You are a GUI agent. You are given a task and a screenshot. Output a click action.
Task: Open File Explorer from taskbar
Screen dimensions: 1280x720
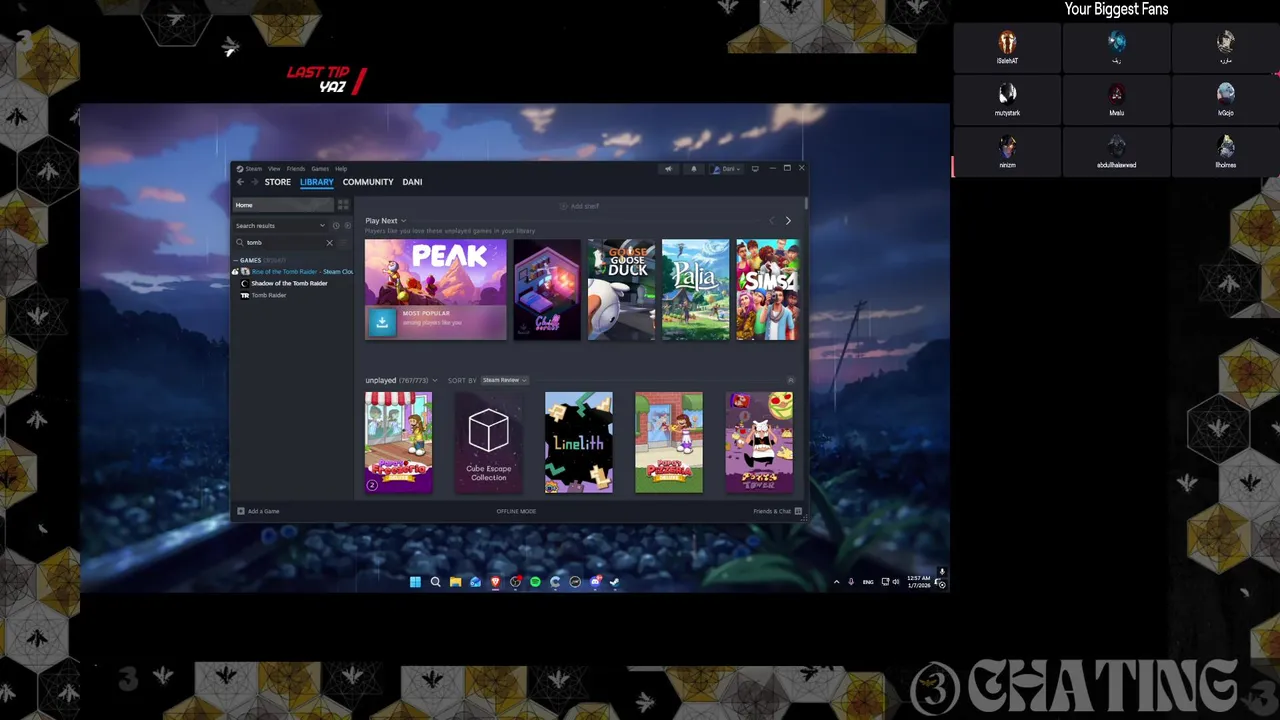click(455, 582)
